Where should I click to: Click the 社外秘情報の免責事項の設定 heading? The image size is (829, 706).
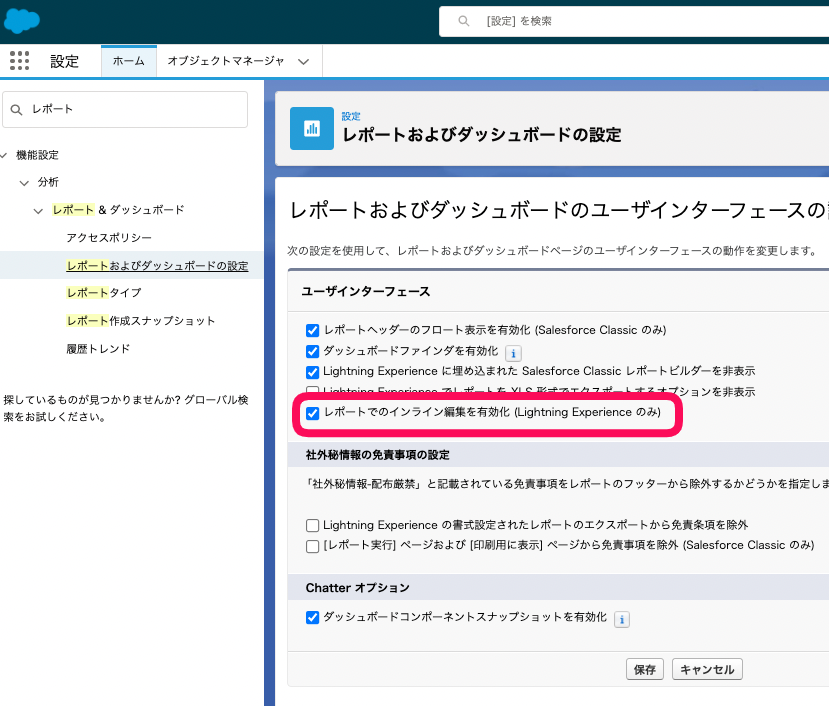[377, 455]
